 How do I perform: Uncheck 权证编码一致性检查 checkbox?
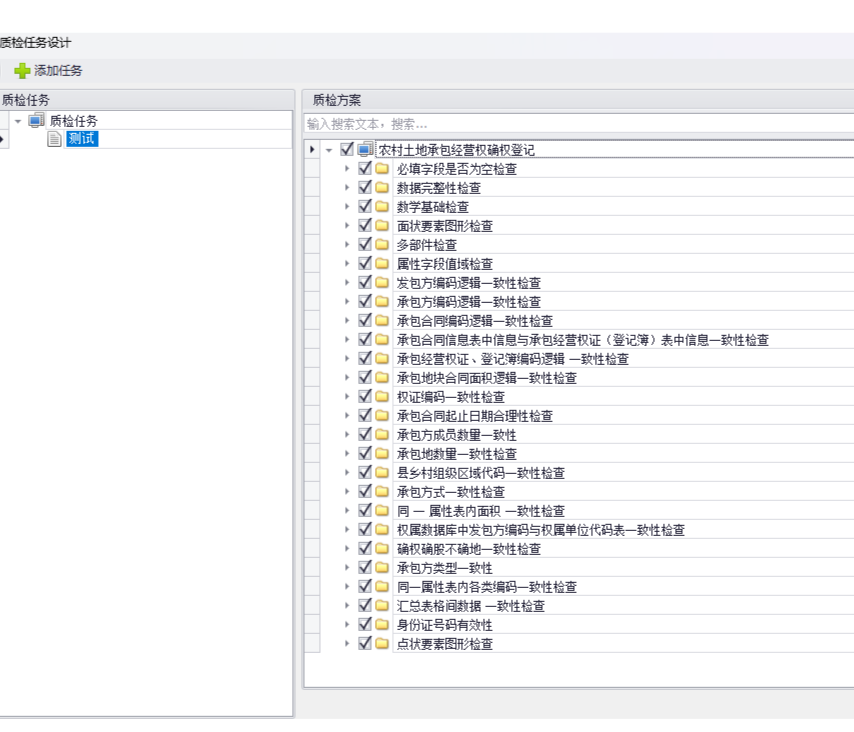pos(365,396)
